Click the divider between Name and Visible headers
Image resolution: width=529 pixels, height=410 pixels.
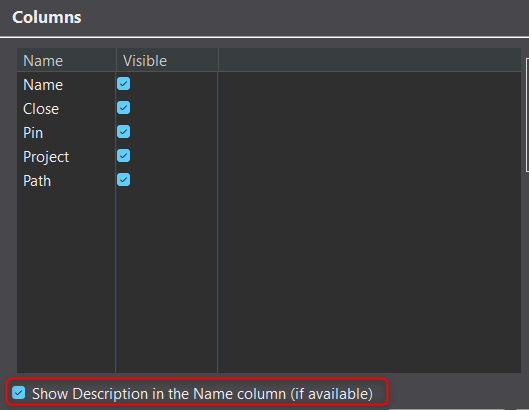click(116, 60)
